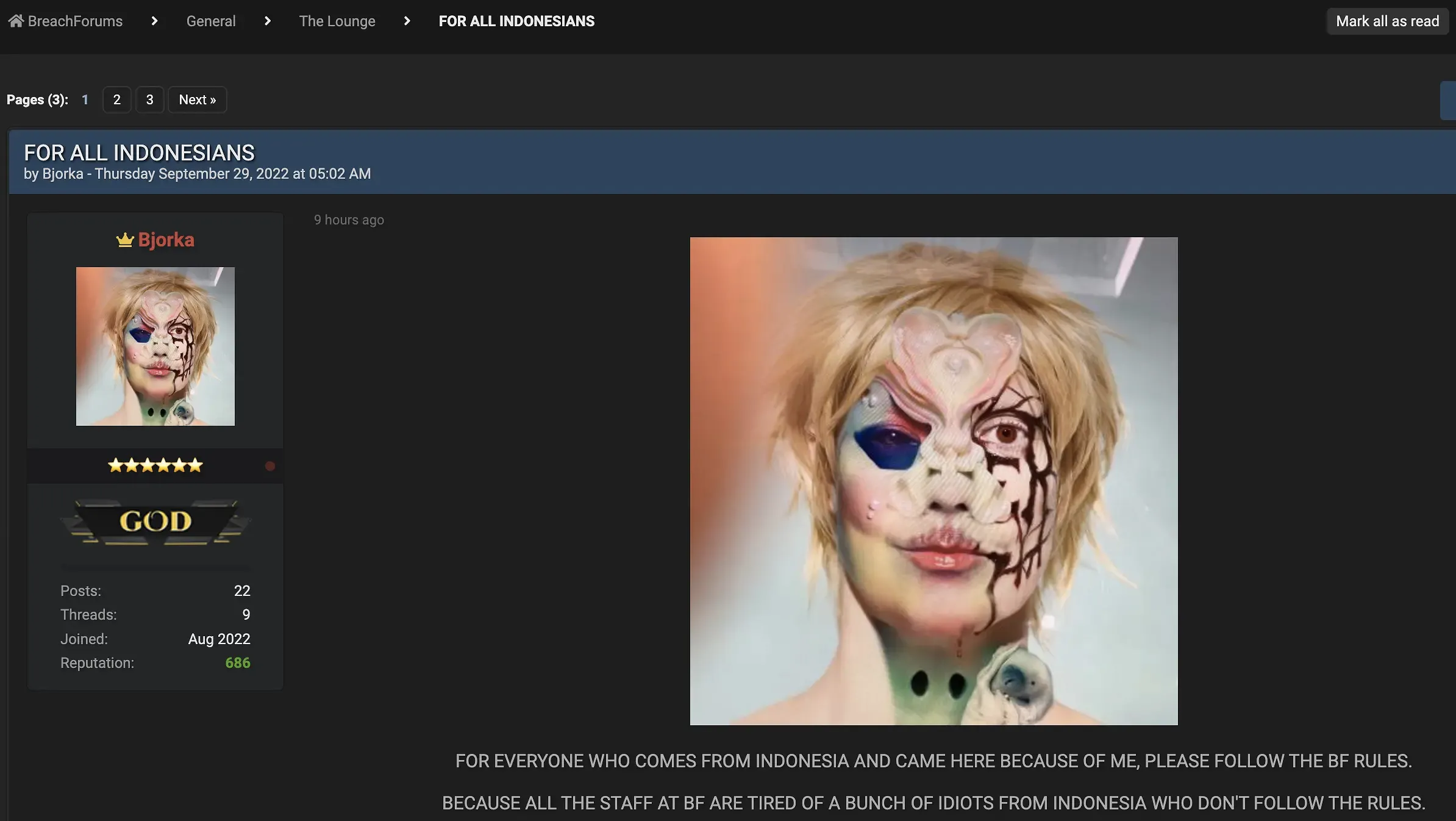Click the '9 hours ago' timestamp
This screenshot has width=1456, height=821.
coord(349,220)
